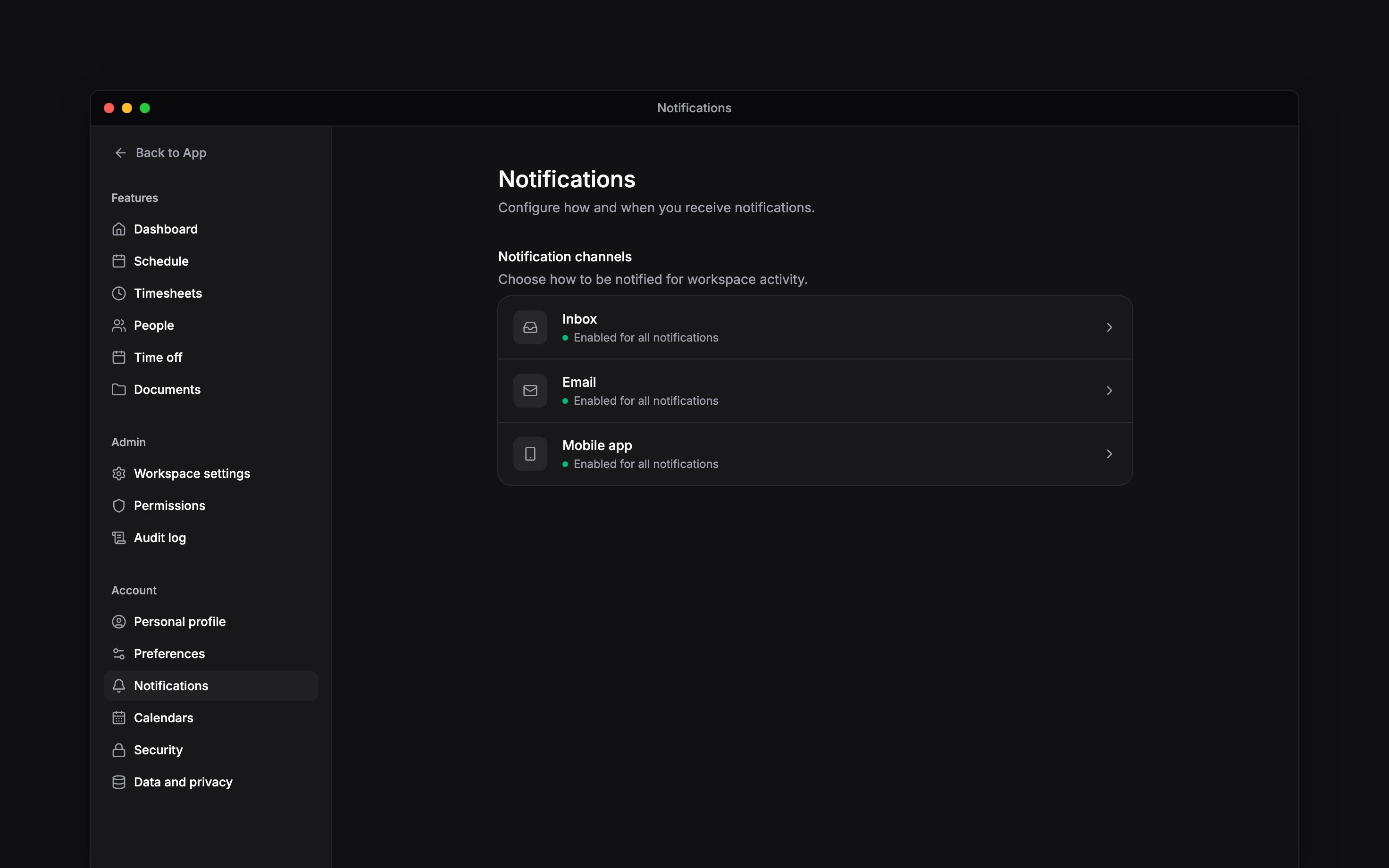
Task: Click the Inbox tray icon tile
Action: pyautogui.click(x=530, y=327)
